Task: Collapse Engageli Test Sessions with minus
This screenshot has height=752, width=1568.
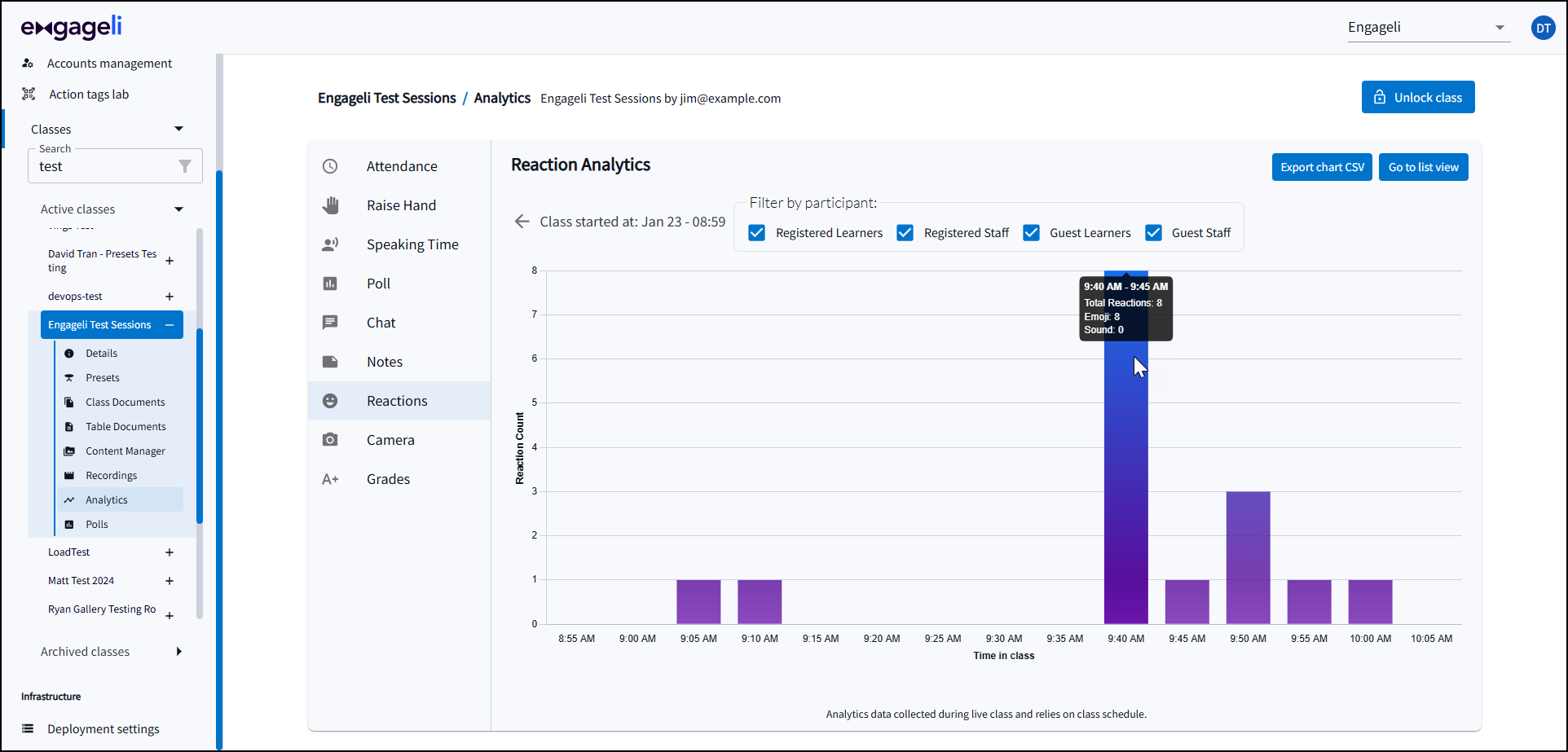Action: click(170, 325)
